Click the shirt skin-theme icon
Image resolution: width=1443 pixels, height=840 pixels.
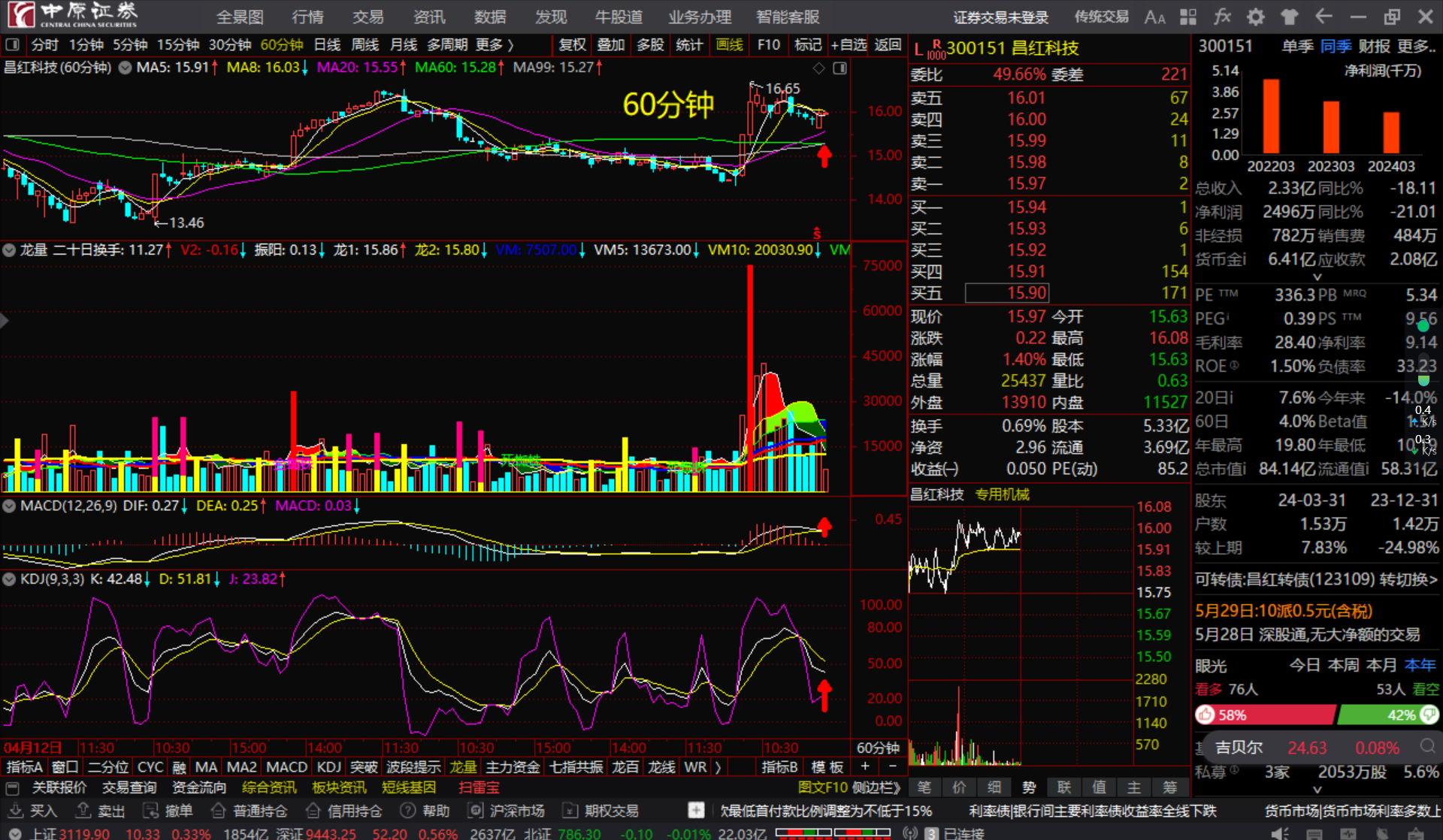[x=1290, y=17]
